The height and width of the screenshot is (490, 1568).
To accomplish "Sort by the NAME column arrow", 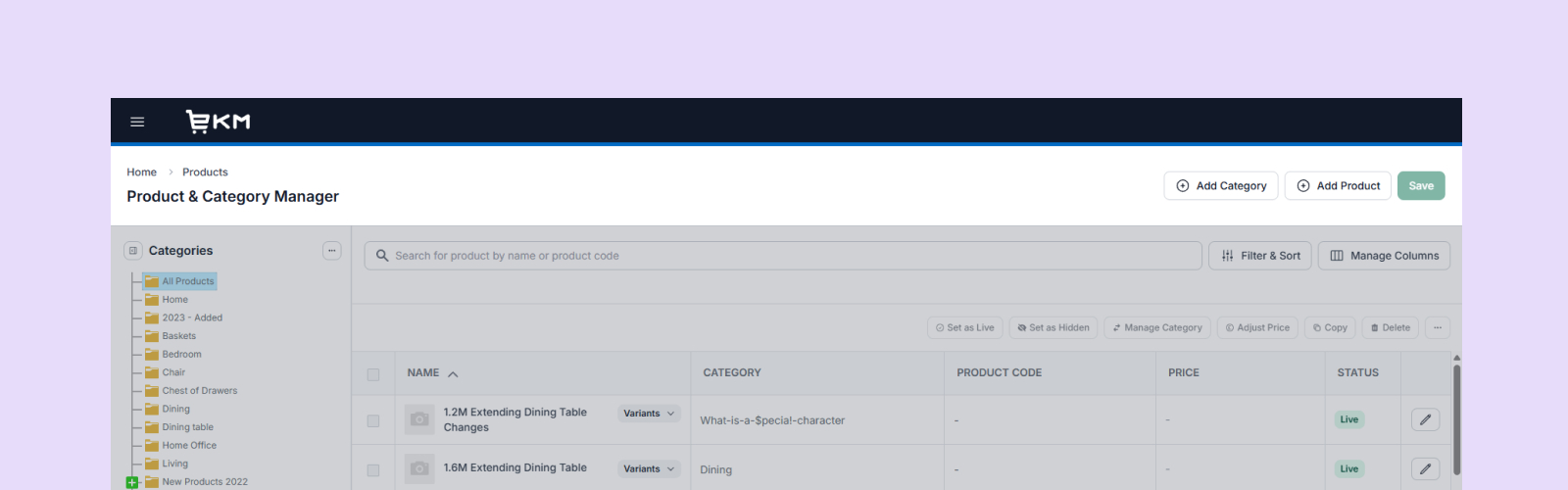I will [453, 374].
